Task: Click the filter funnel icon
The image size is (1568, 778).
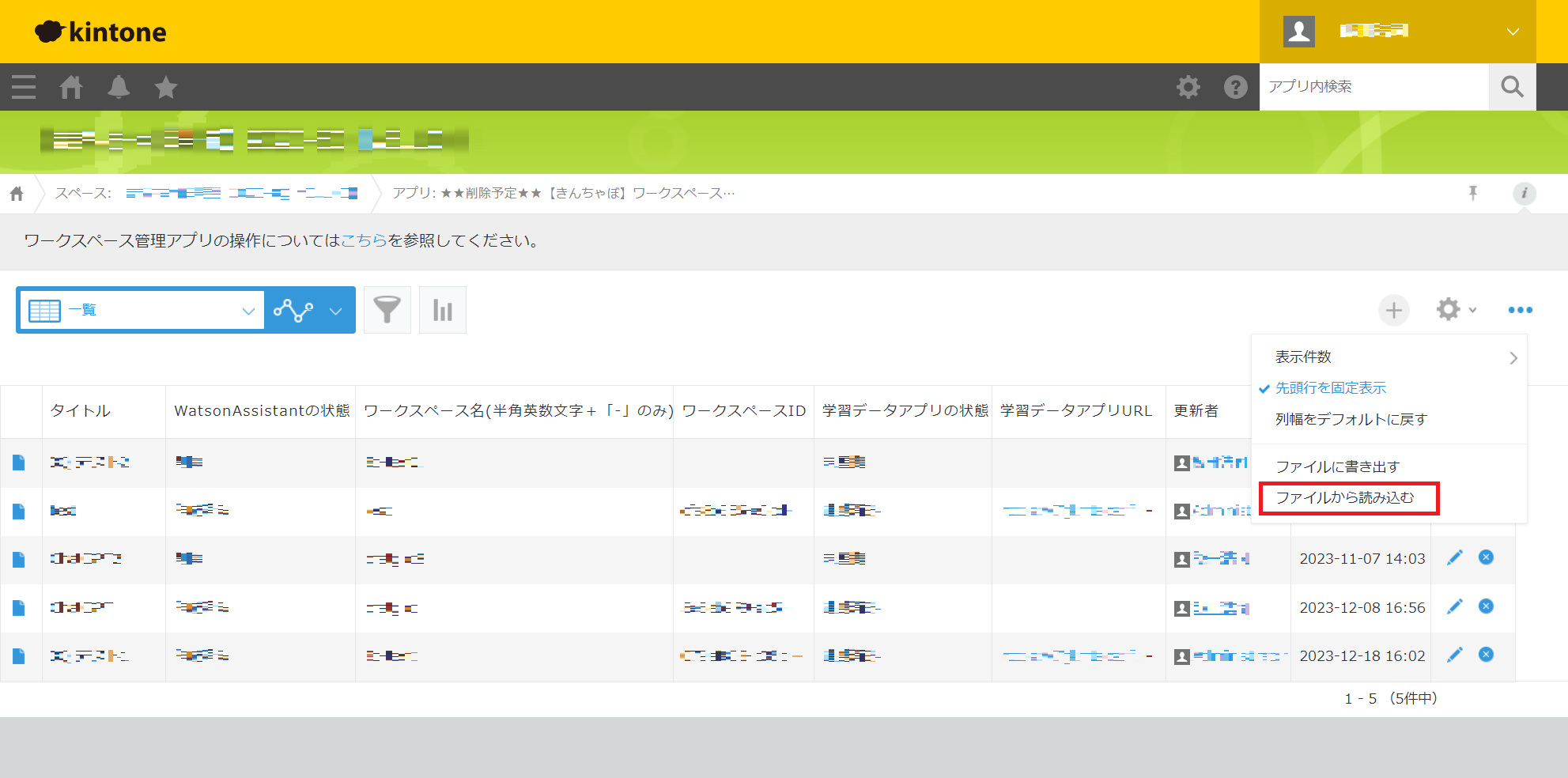Action: pyautogui.click(x=387, y=310)
